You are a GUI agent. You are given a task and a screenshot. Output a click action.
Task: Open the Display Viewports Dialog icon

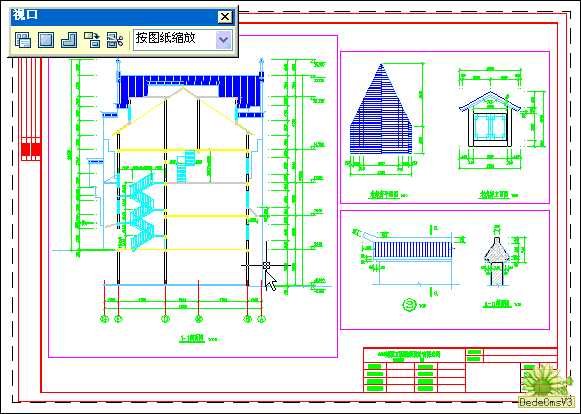tap(23, 40)
